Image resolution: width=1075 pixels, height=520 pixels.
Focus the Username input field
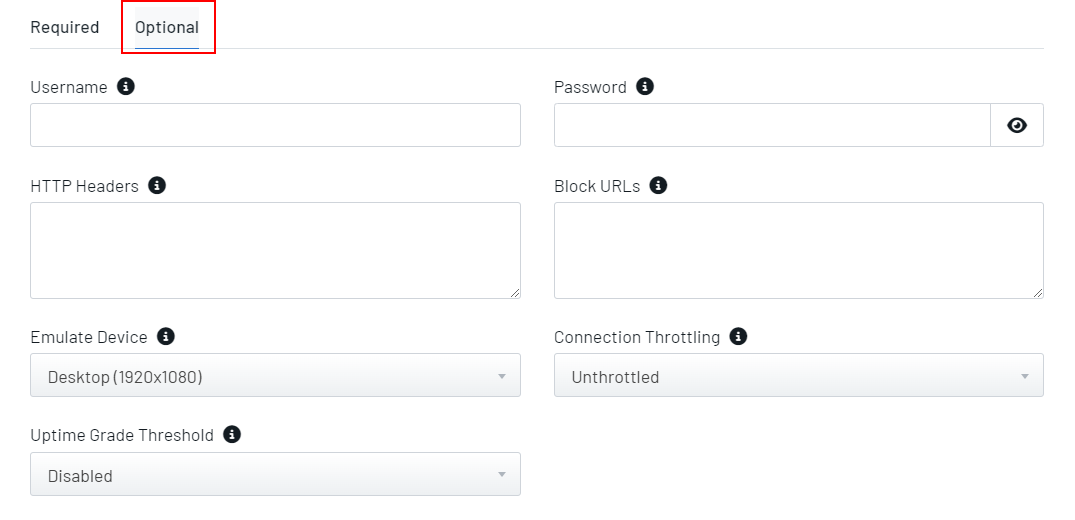pyautogui.click(x=276, y=125)
